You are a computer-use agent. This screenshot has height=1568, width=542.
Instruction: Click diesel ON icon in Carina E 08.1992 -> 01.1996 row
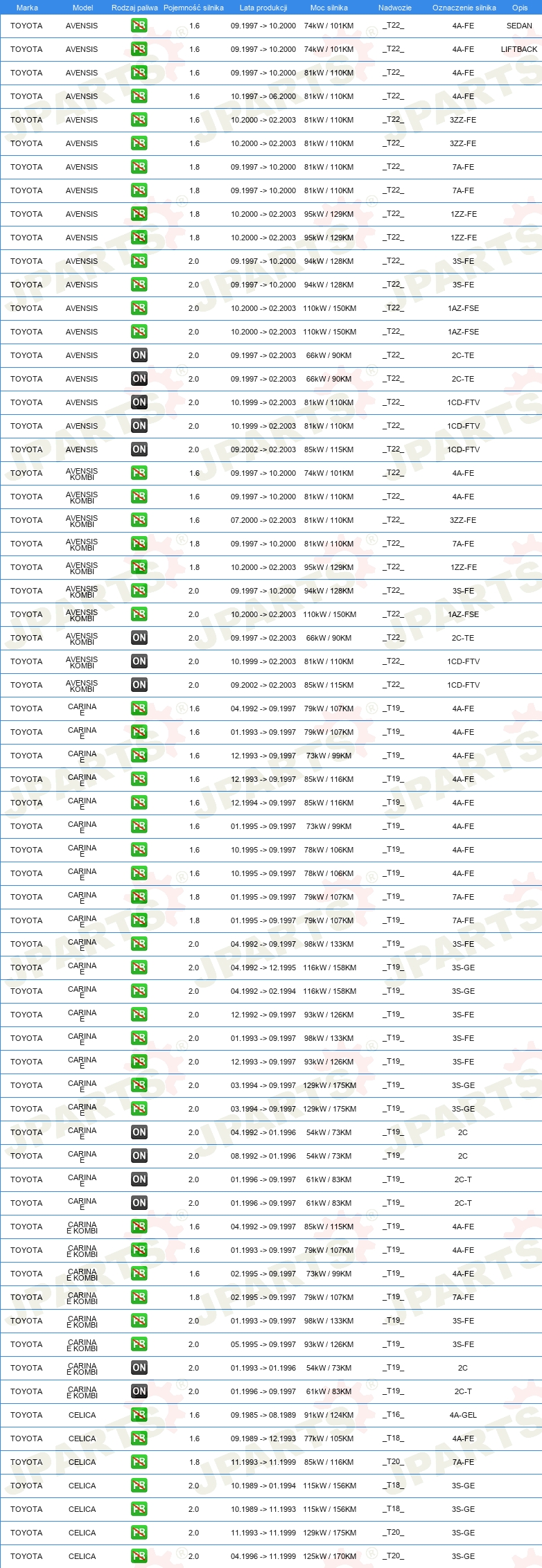tap(139, 1156)
